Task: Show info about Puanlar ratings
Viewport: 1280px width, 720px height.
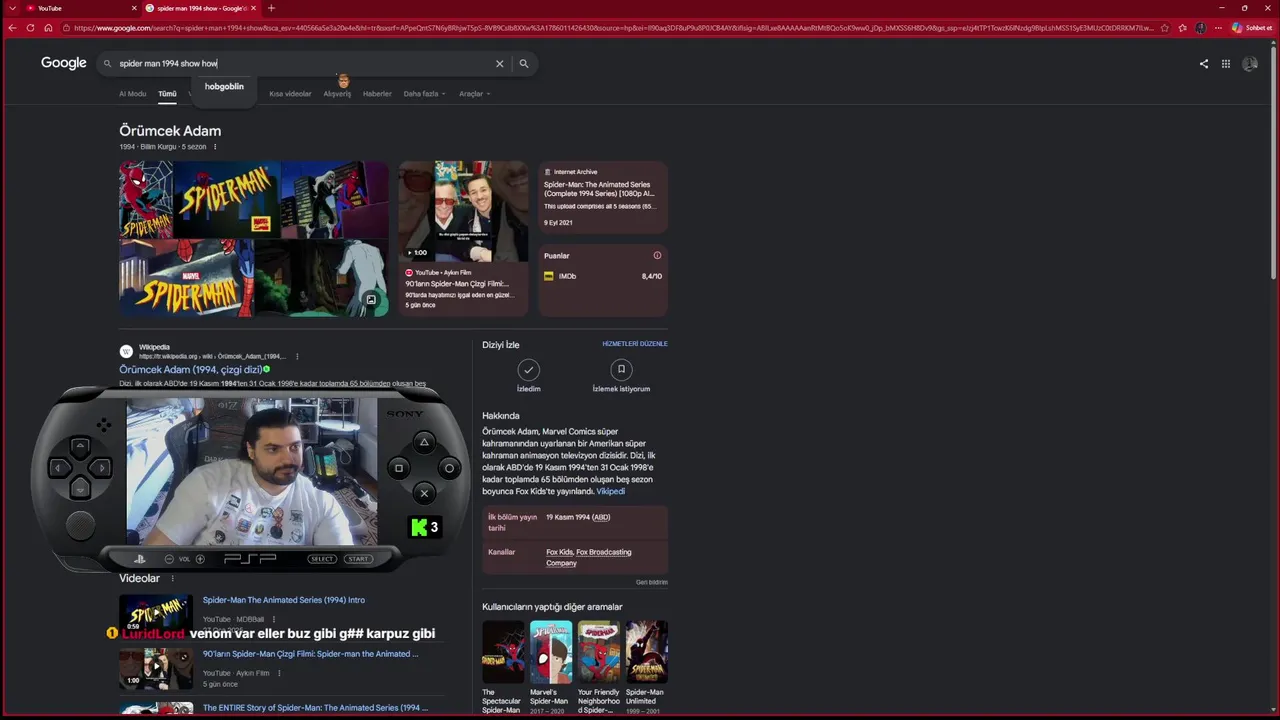Action: (657, 256)
